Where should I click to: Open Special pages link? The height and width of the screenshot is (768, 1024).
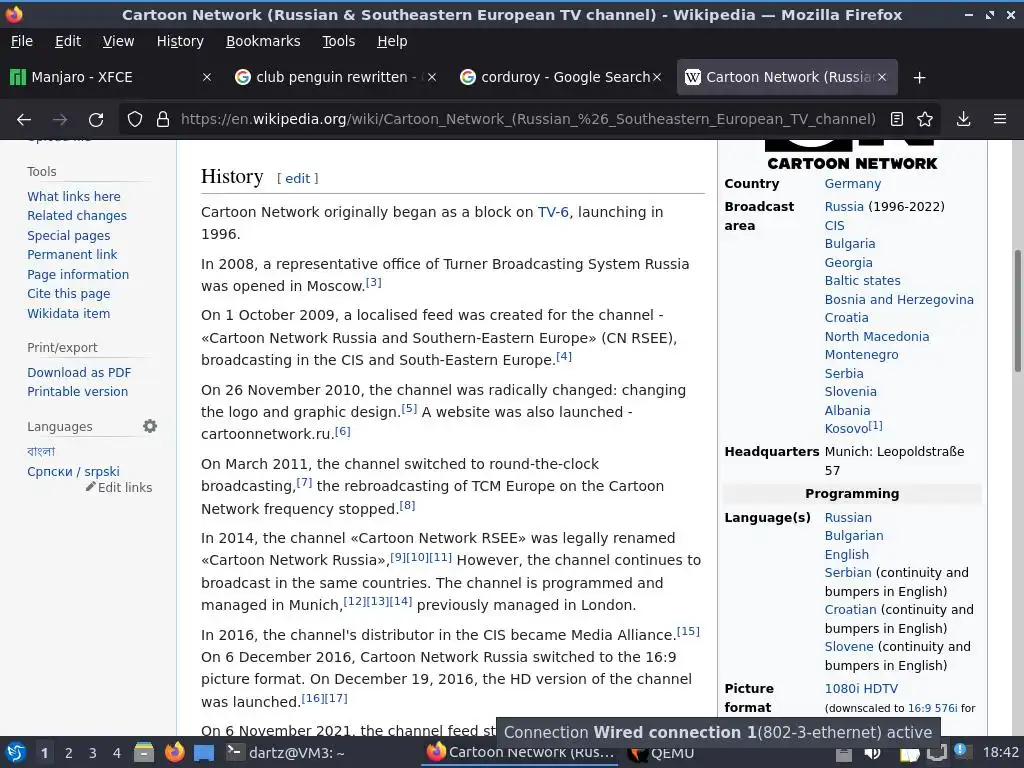point(69,236)
